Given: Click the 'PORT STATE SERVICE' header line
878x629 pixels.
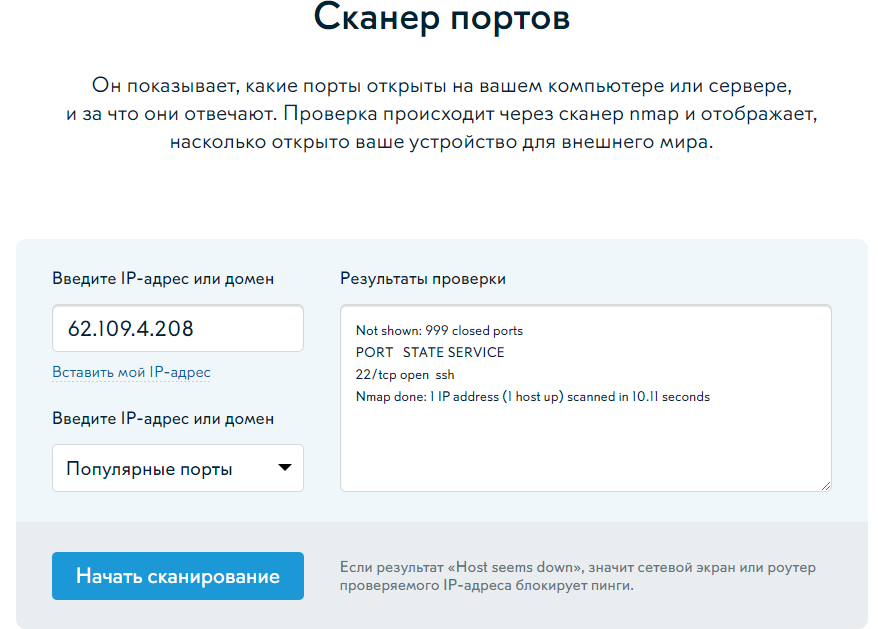Looking at the screenshot, I should click(430, 352).
